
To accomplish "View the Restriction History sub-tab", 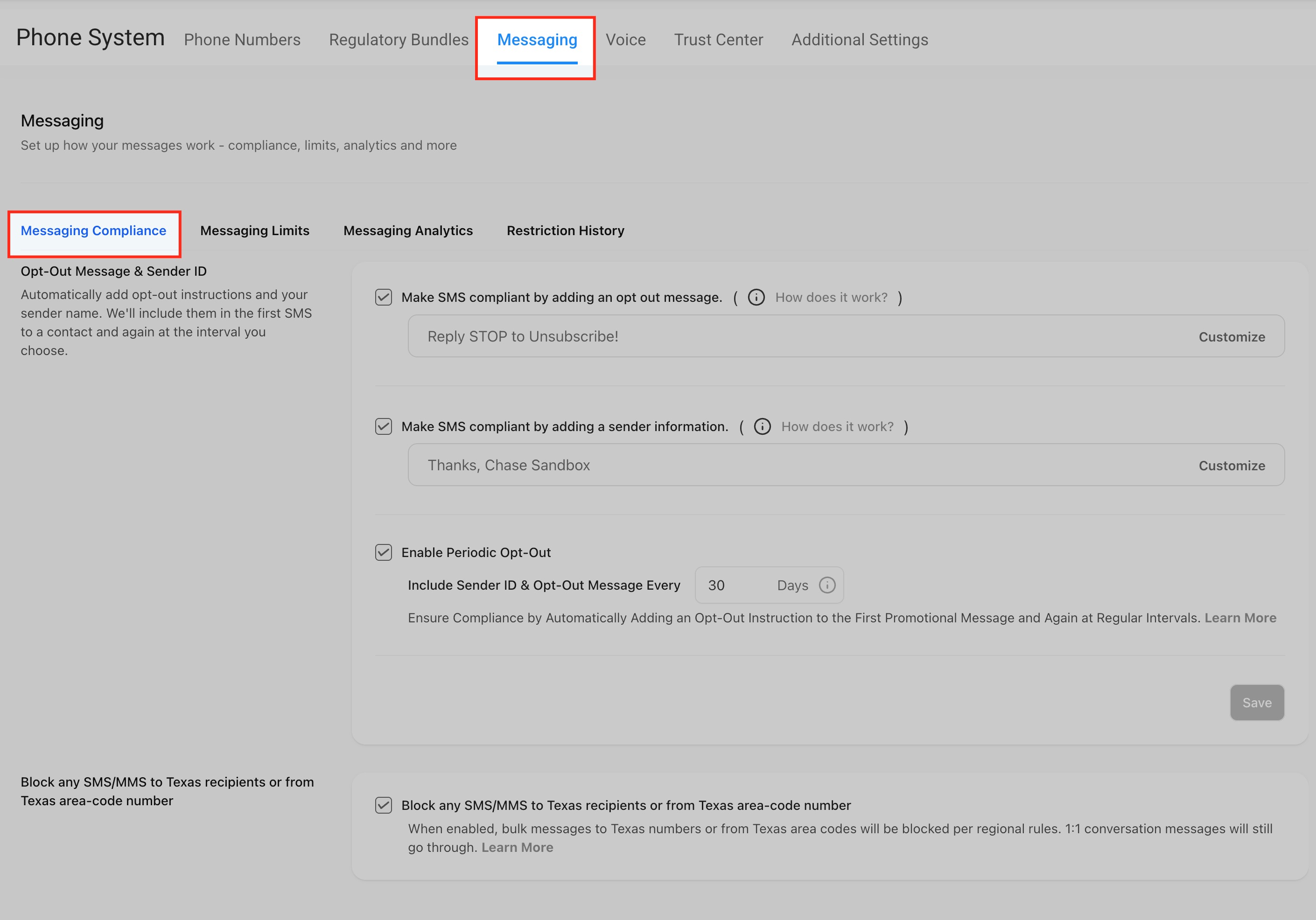I will pos(565,230).
